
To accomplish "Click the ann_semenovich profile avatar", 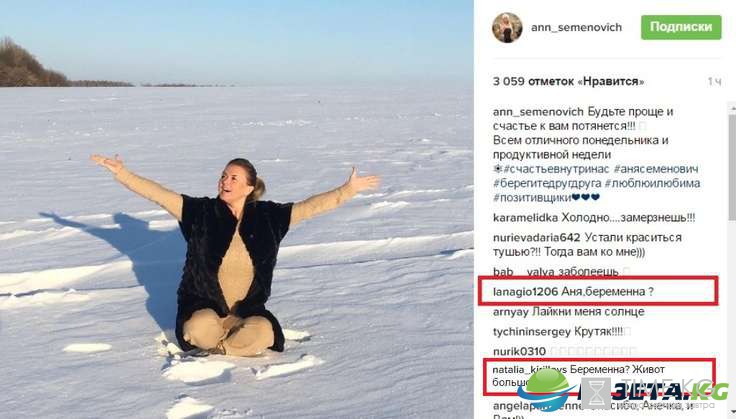I will click(x=507, y=28).
